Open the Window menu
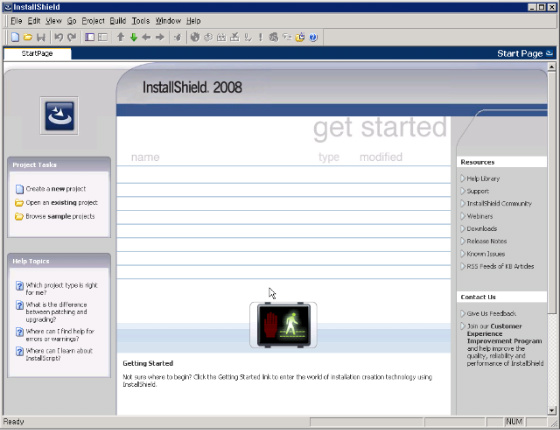The width and height of the screenshot is (560, 430). click(168, 21)
